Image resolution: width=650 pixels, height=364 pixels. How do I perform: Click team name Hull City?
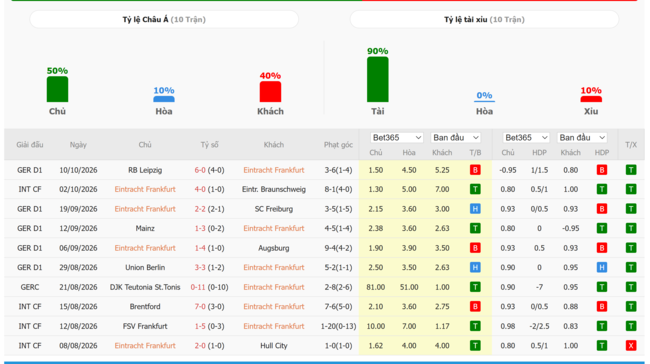(274, 346)
